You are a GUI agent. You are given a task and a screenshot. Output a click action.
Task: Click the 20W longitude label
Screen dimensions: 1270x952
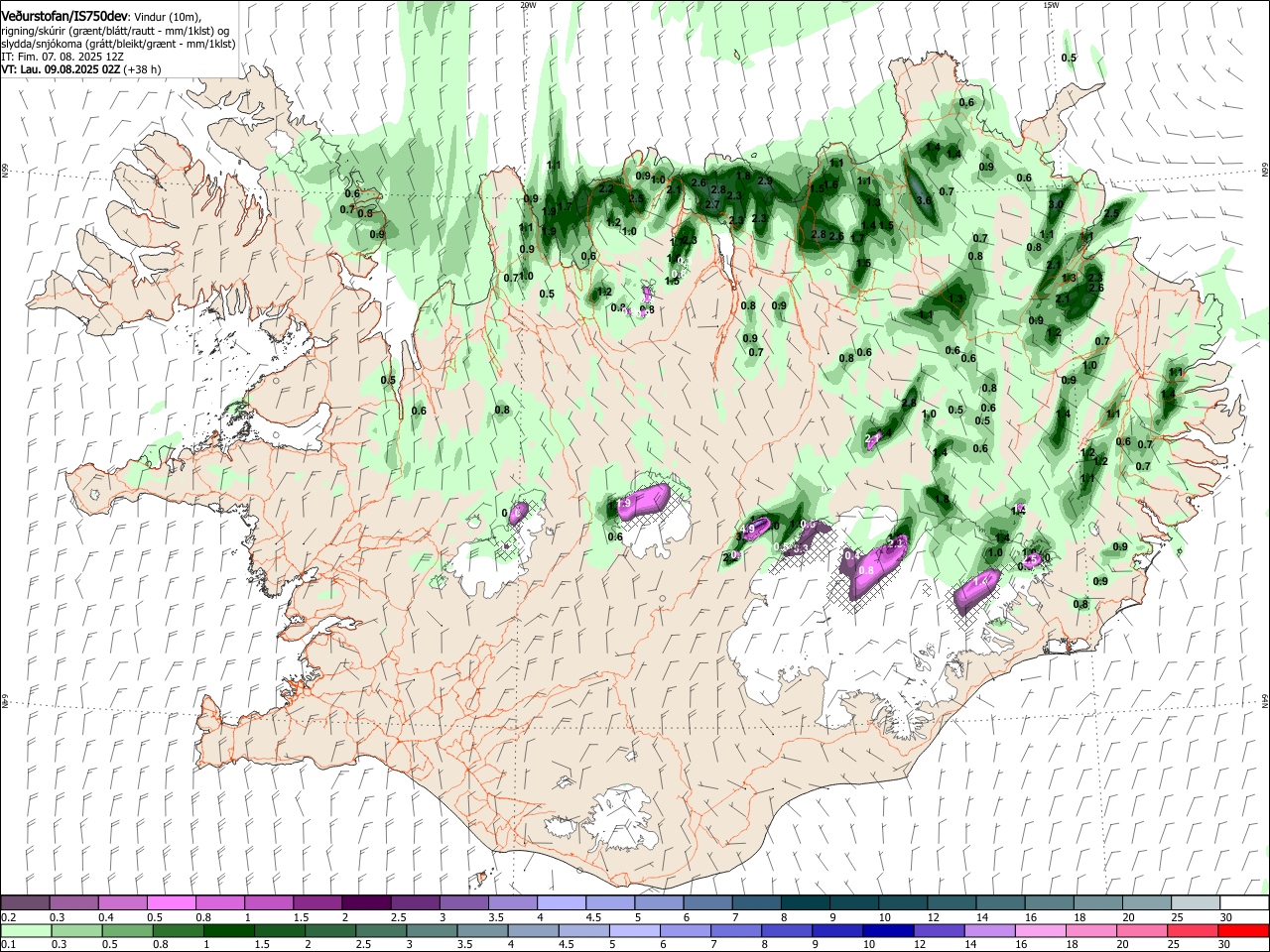[x=528, y=5]
